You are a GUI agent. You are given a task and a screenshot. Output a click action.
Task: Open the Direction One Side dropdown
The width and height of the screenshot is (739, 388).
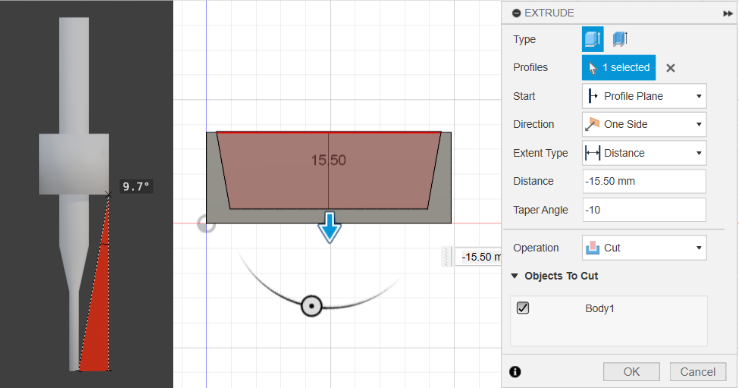click(644, 124)
